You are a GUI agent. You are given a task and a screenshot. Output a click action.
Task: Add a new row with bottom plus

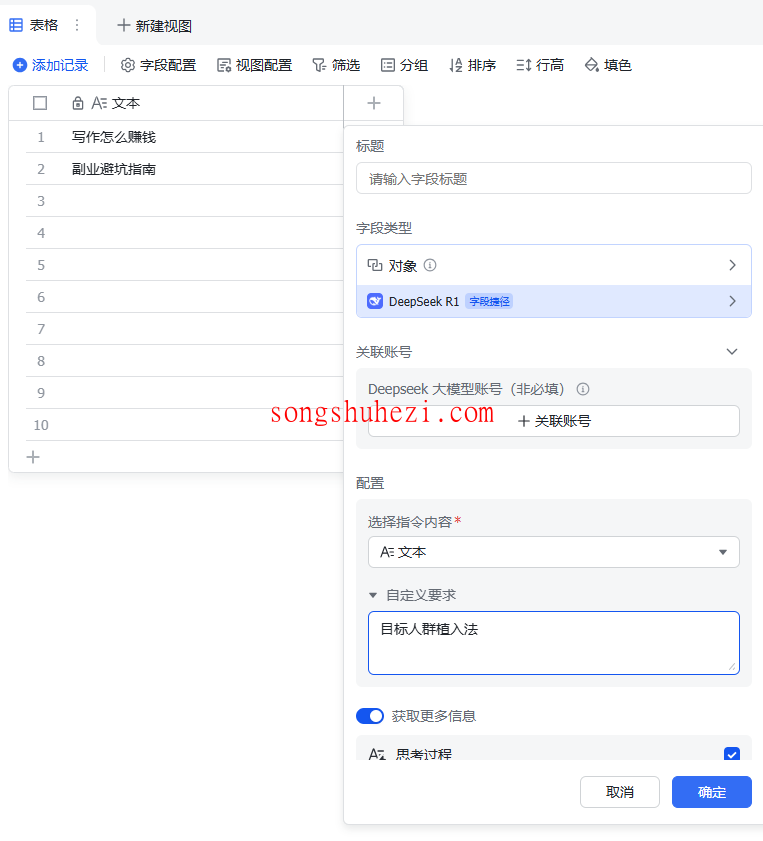click(x=33, y=457)
